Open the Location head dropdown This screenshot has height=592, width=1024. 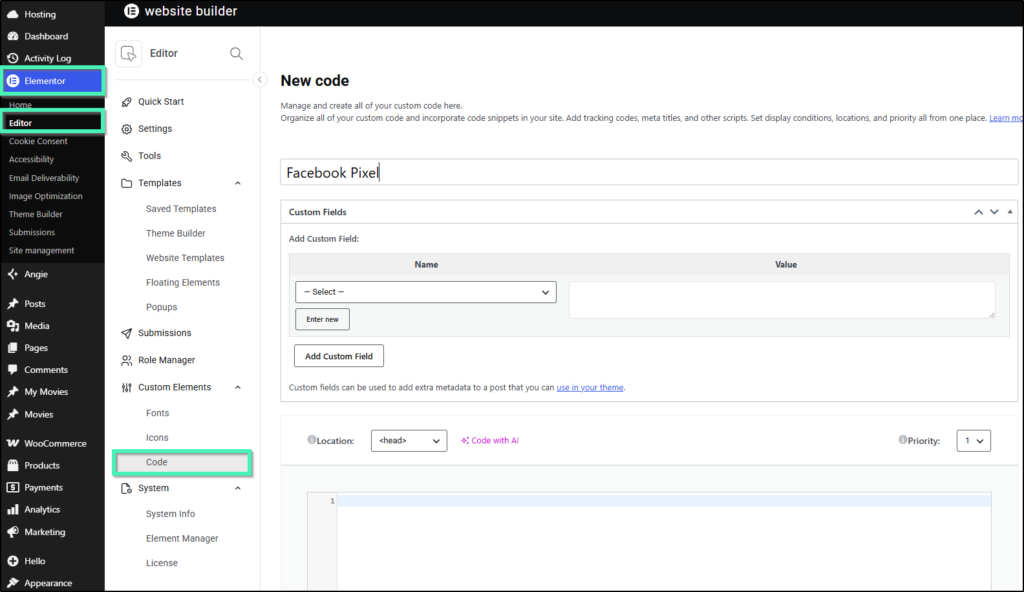click(x=409, y=440)
